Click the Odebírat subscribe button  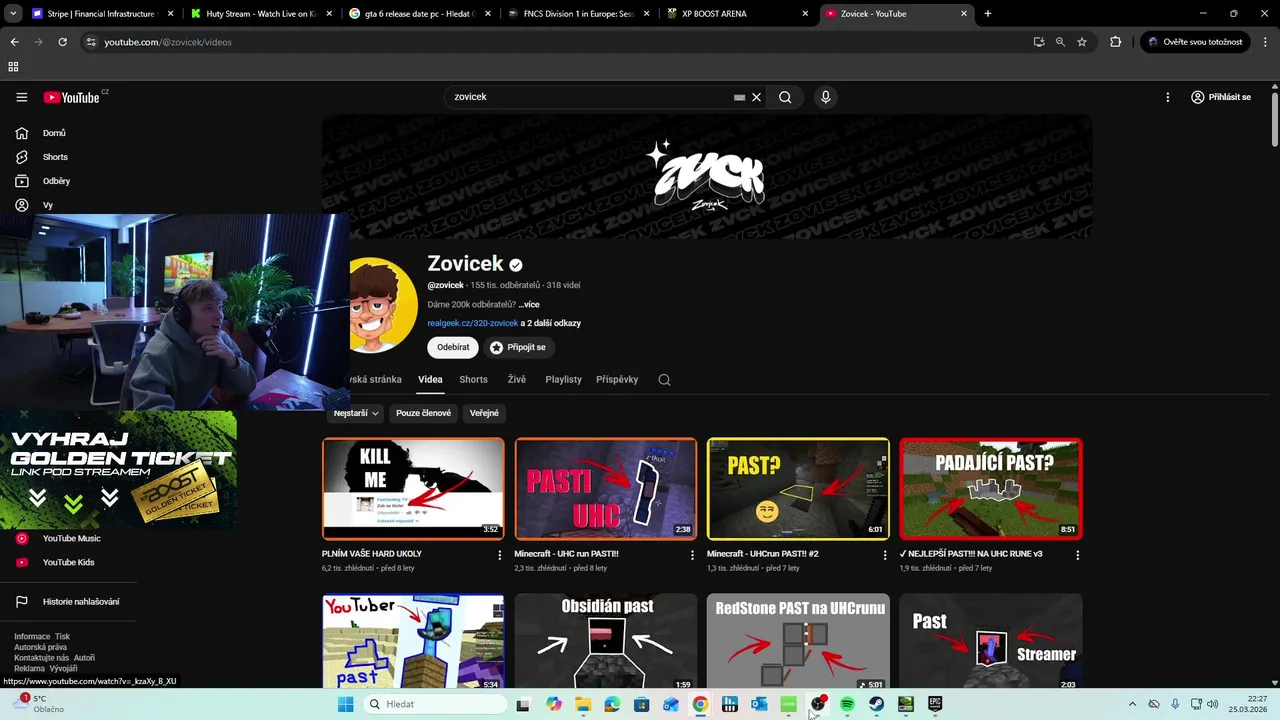click(x=453, y=347)
